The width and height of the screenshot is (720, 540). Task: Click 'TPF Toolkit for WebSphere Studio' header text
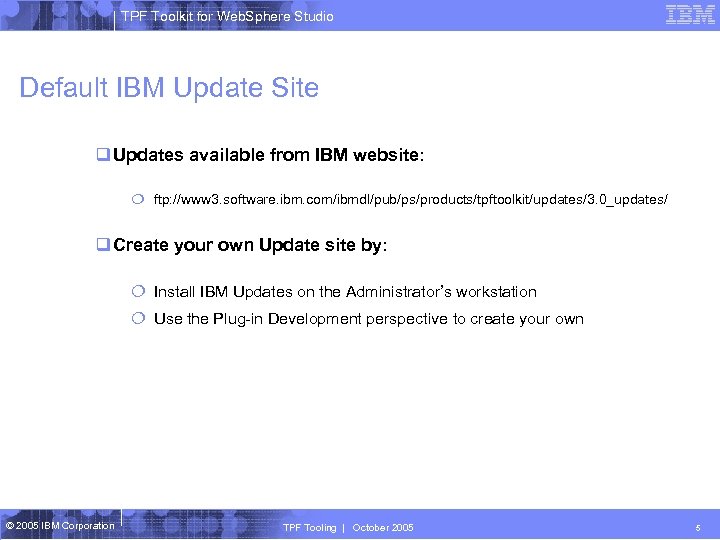pos(227,17)
